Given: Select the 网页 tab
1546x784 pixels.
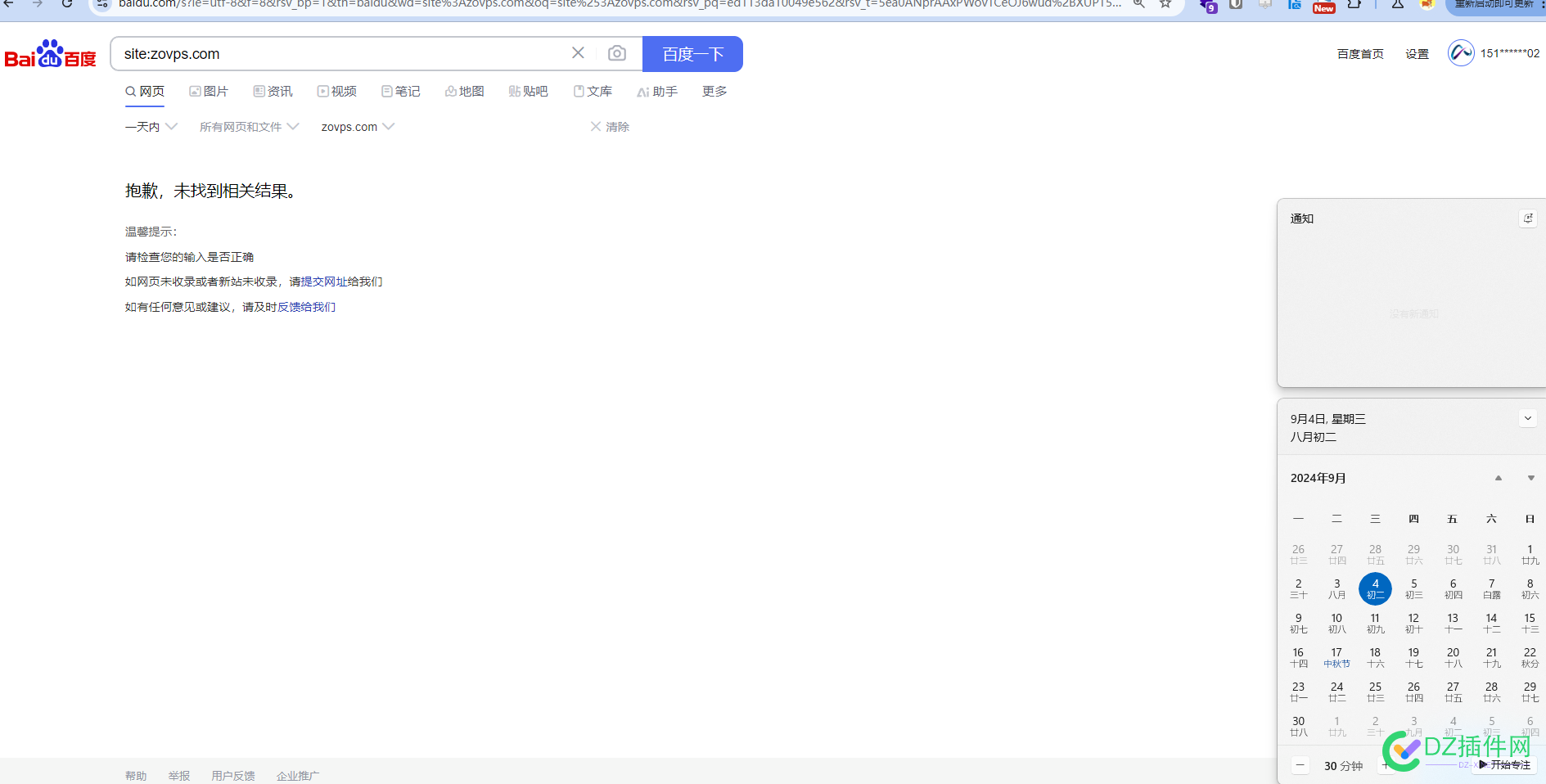Looking at the screenshot, I should (x=145, y=92).
